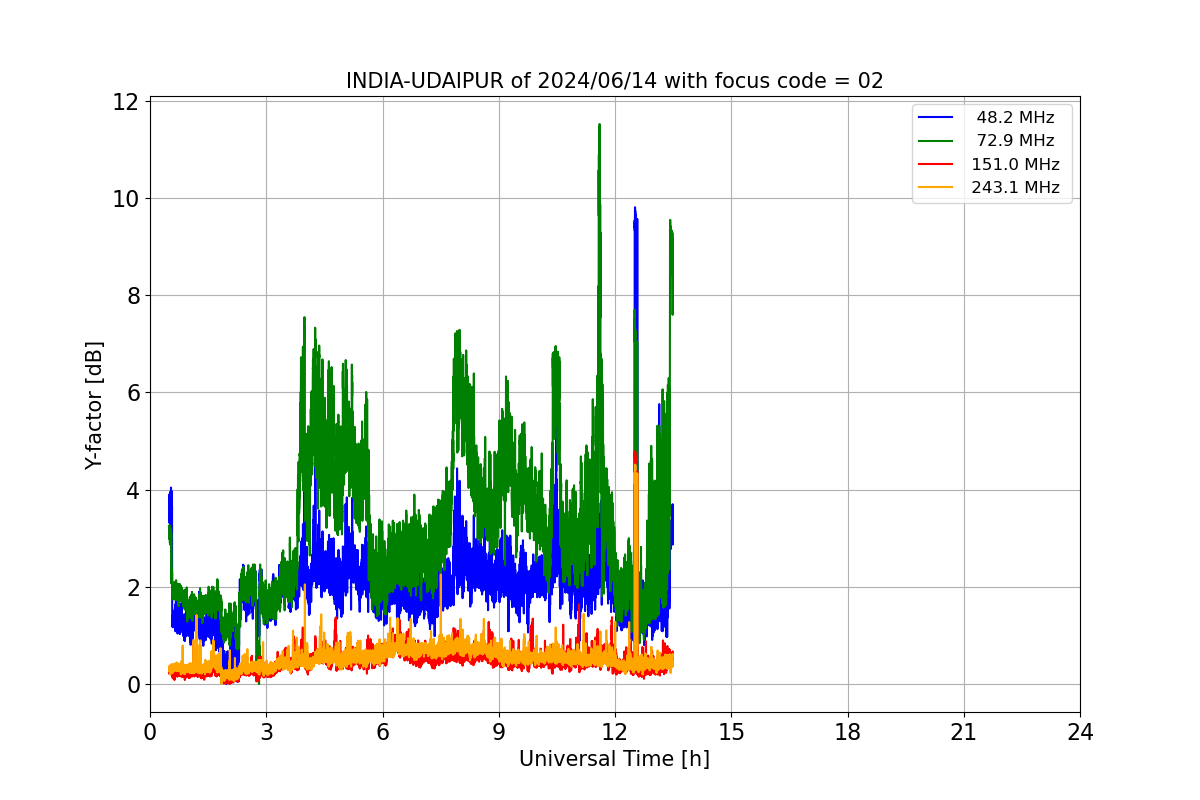Click x-axis tick label 18

(848, 732)
